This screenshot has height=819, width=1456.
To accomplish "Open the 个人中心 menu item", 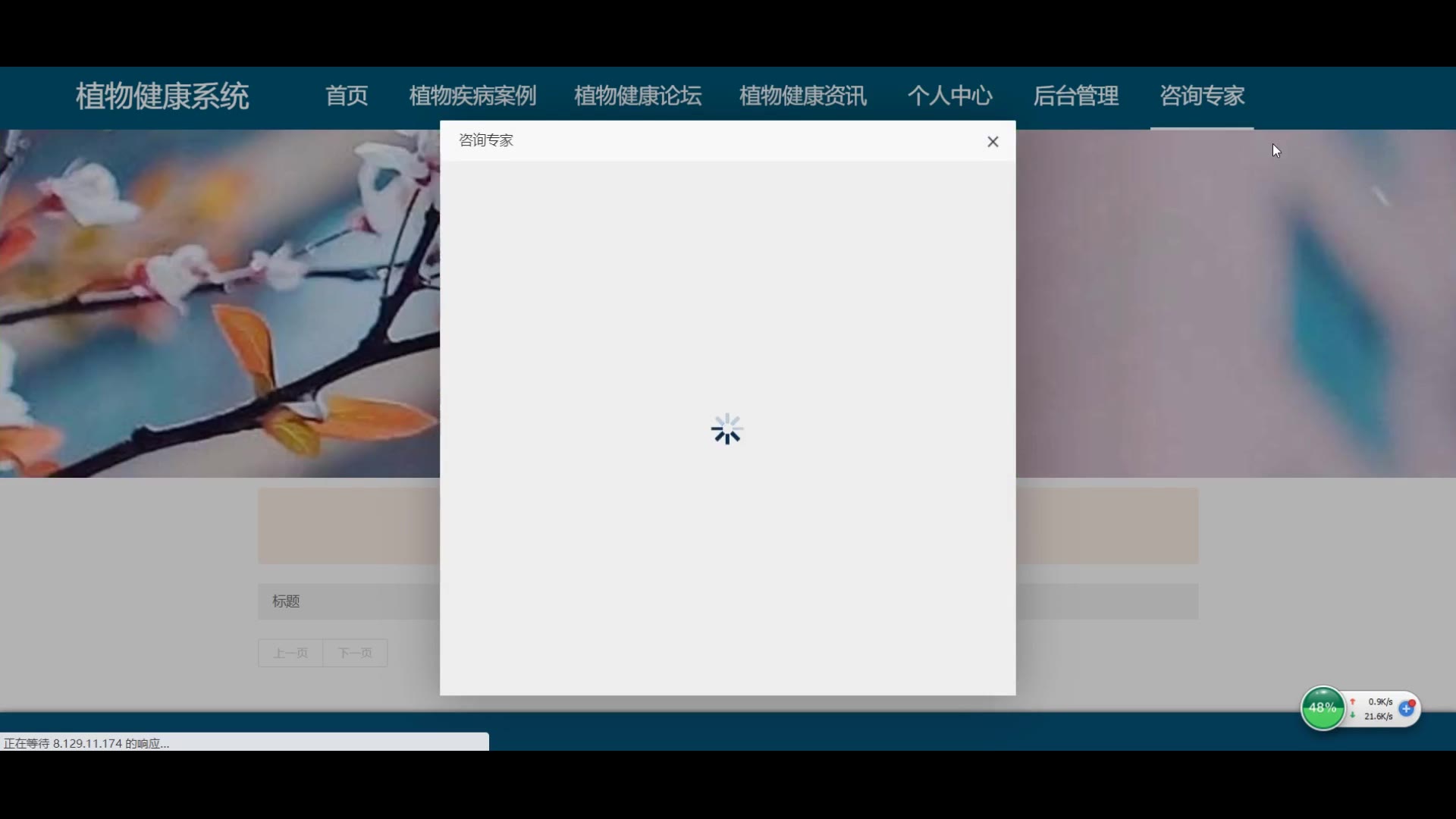I will (949, 96).
